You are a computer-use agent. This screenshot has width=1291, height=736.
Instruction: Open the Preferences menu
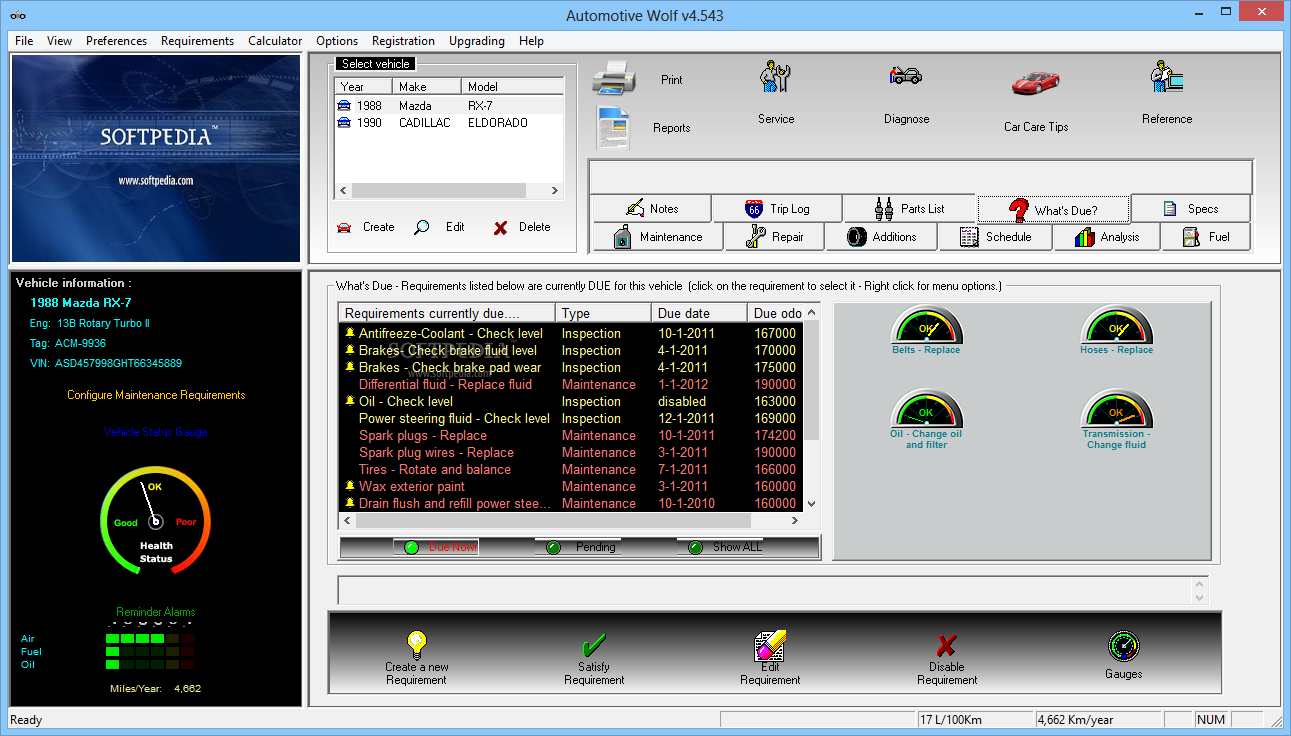[x=116, y=41]
